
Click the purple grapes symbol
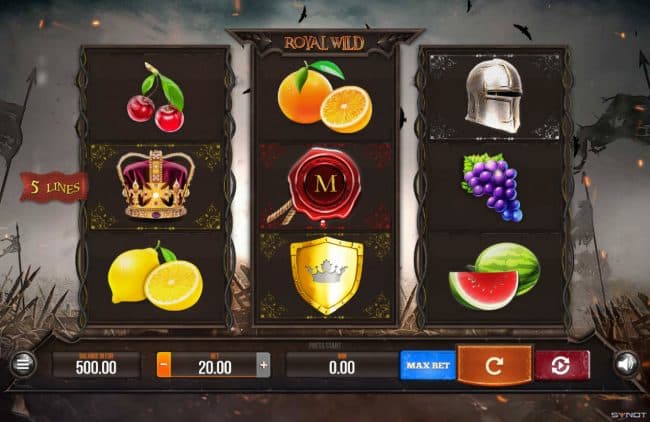coord(492,187)
